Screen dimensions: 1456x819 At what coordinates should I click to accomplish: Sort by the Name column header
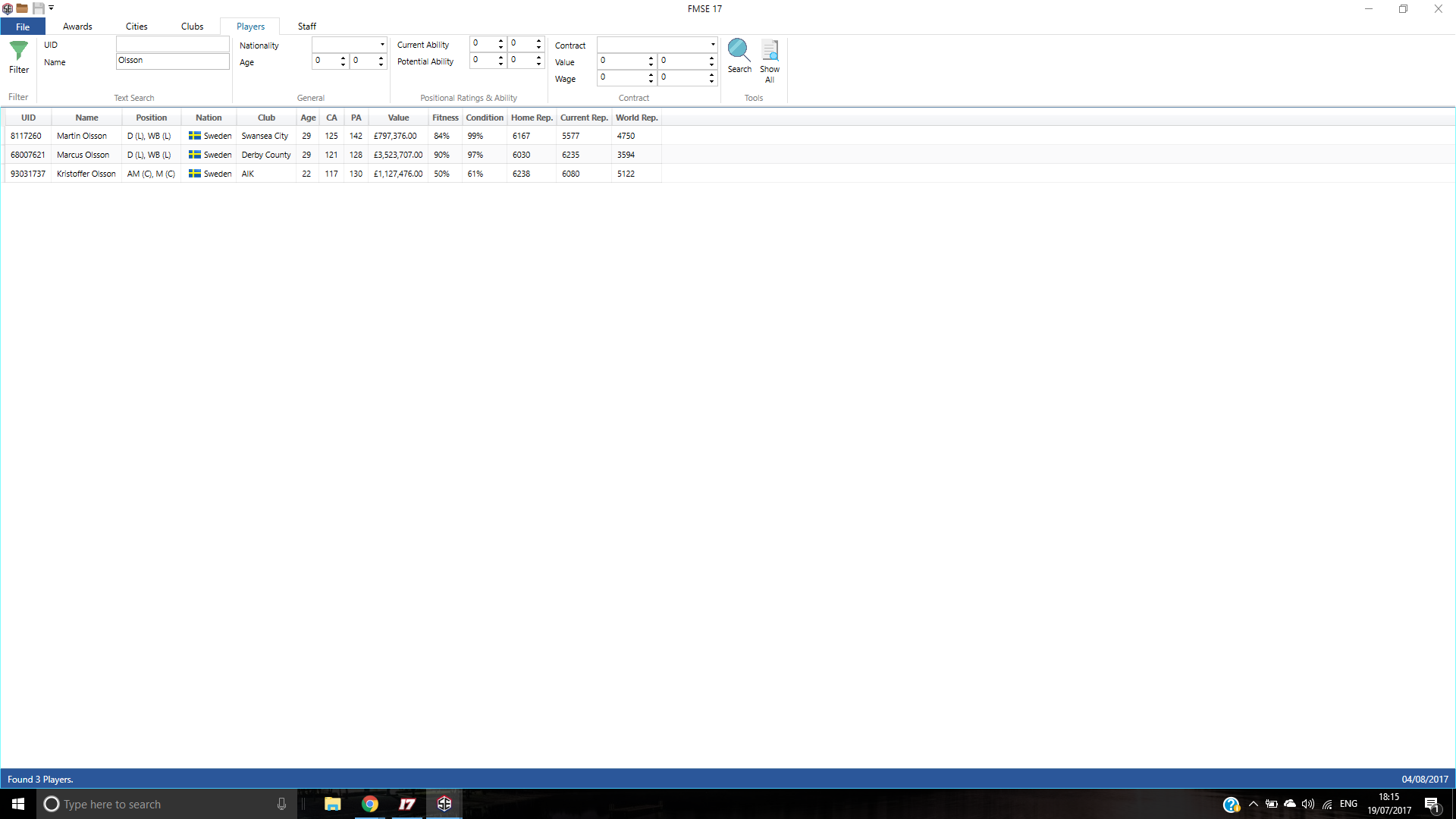click(x=86, y=118)
